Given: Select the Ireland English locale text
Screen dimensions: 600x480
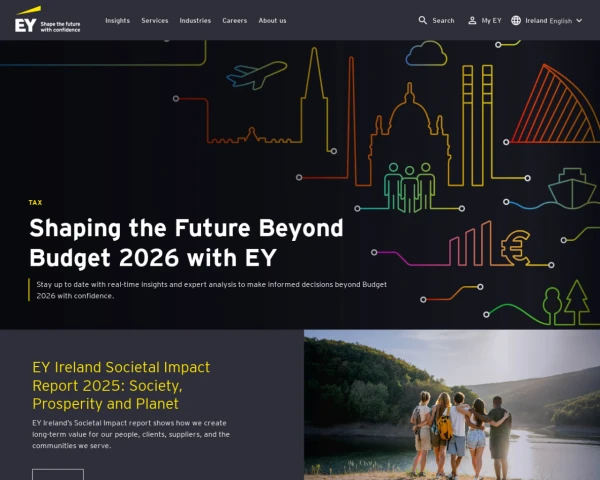Looking at the screenshot, I should 548,21.
